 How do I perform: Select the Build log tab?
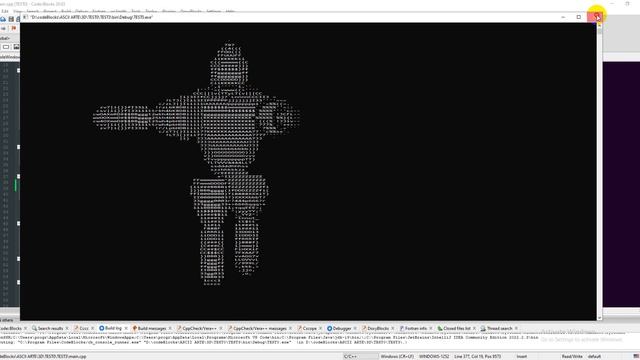113,328
